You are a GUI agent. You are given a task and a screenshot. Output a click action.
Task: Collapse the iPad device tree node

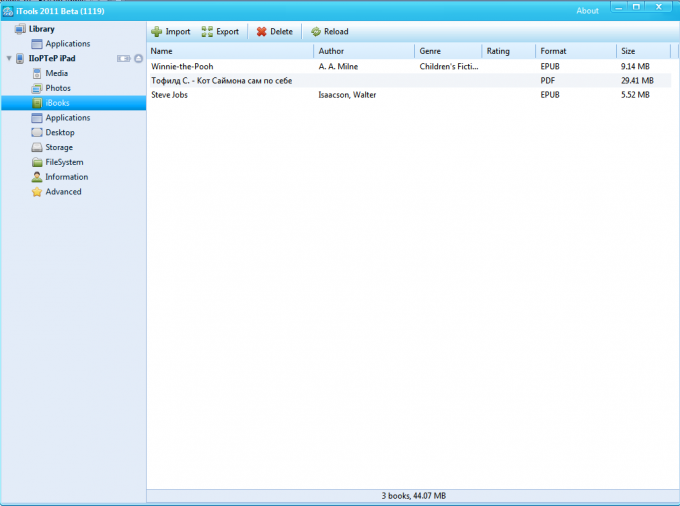coord(9,59)
